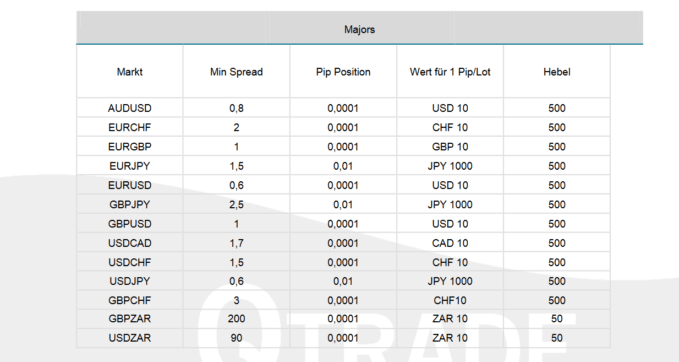Click the USDCHF market cell

pos(129,262)
